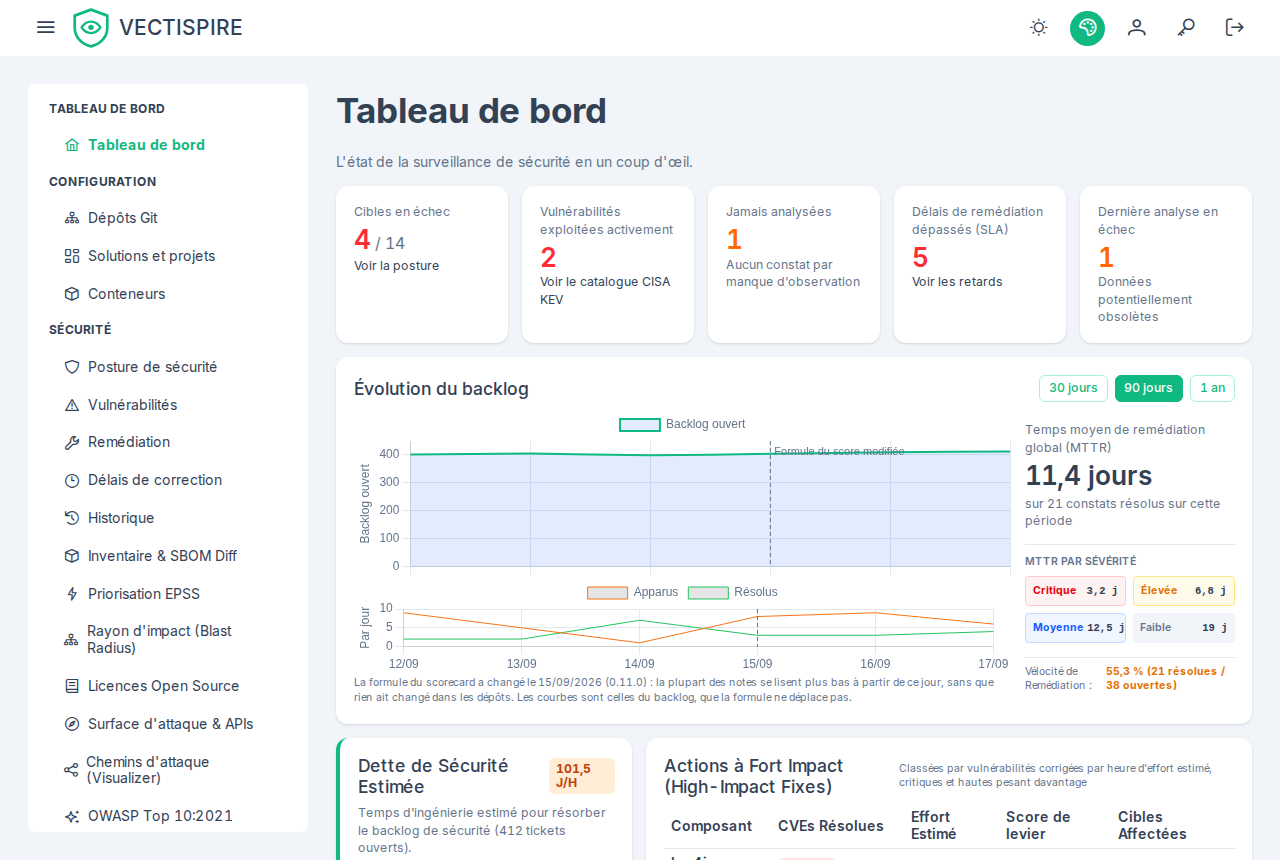Open the Jamais analysées card
This screenshot has width=1280, height=860.
794,265
